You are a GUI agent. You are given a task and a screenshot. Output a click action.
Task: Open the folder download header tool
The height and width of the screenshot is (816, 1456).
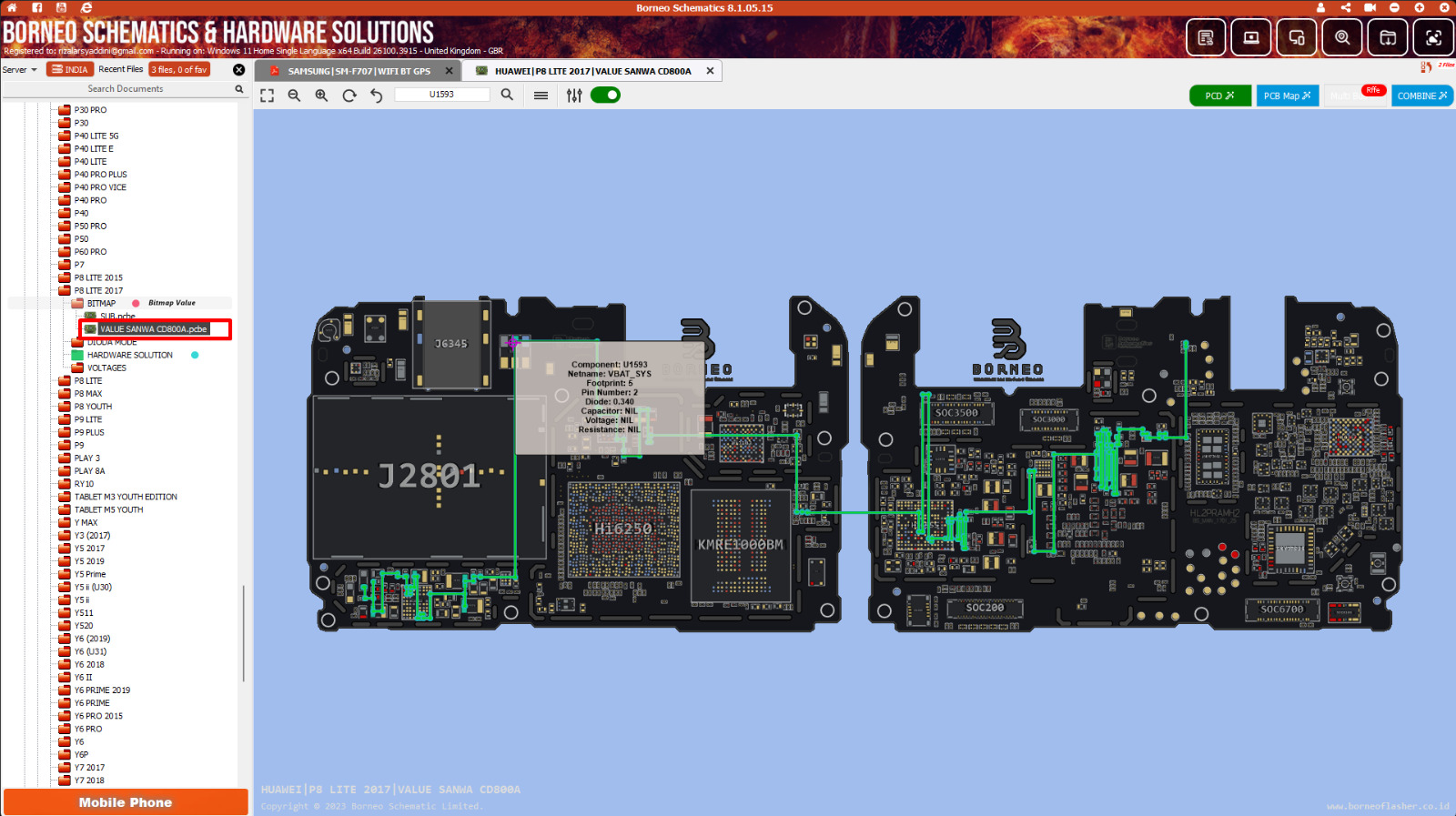point(1388,37)
